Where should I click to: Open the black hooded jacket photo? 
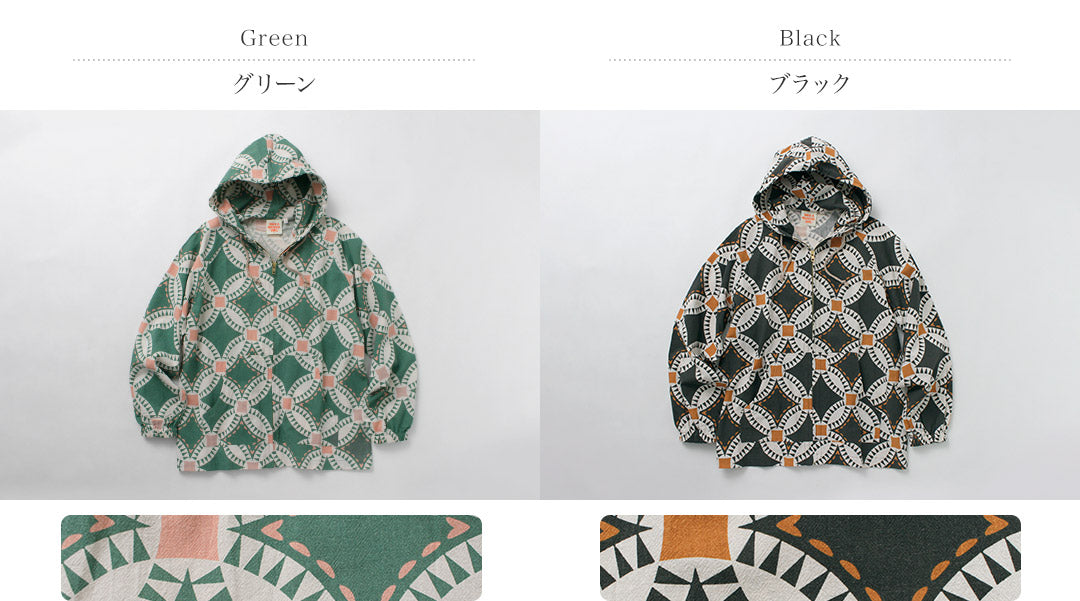(x=810, y=304)
